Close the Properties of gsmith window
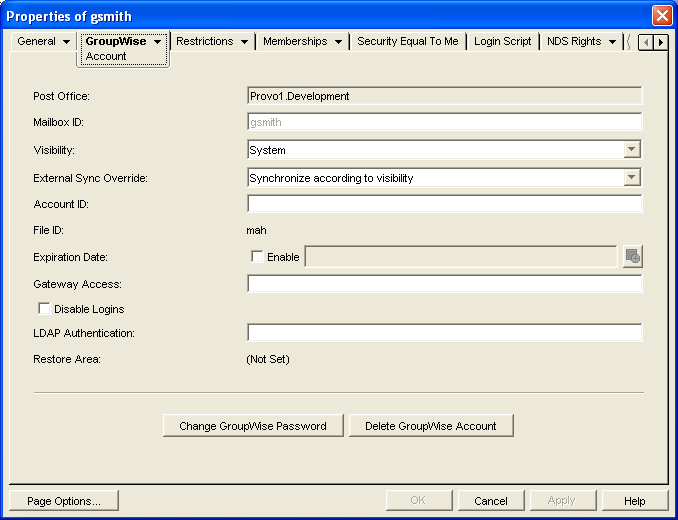 (x=662, y=16)
